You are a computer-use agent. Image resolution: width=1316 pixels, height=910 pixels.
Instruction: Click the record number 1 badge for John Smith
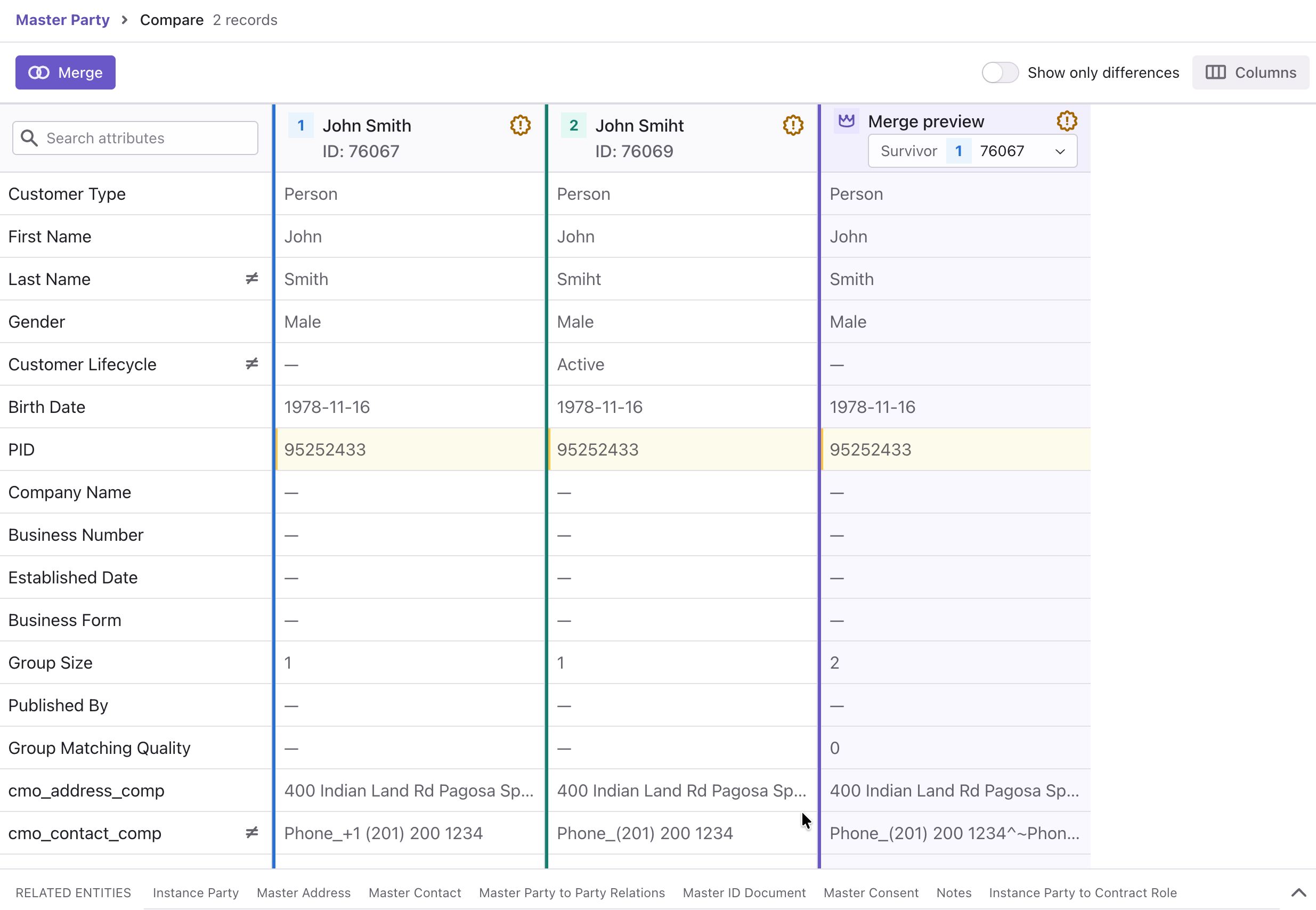pyautogui.click(x=300, y=125)
